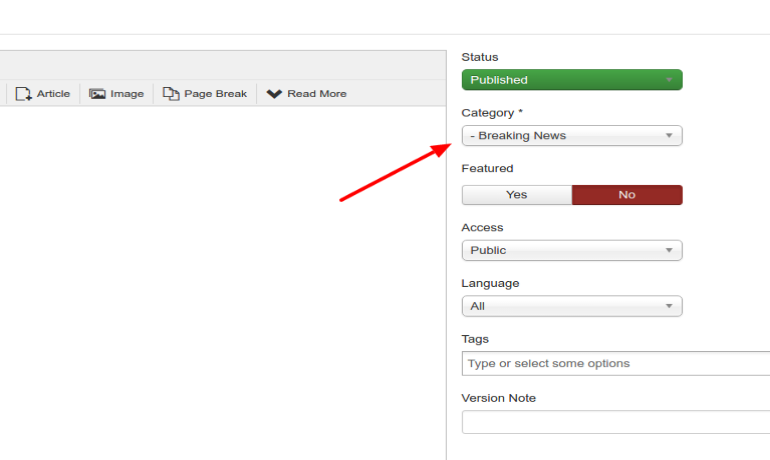
Task: Click the Status label
Action: [480, 57]
